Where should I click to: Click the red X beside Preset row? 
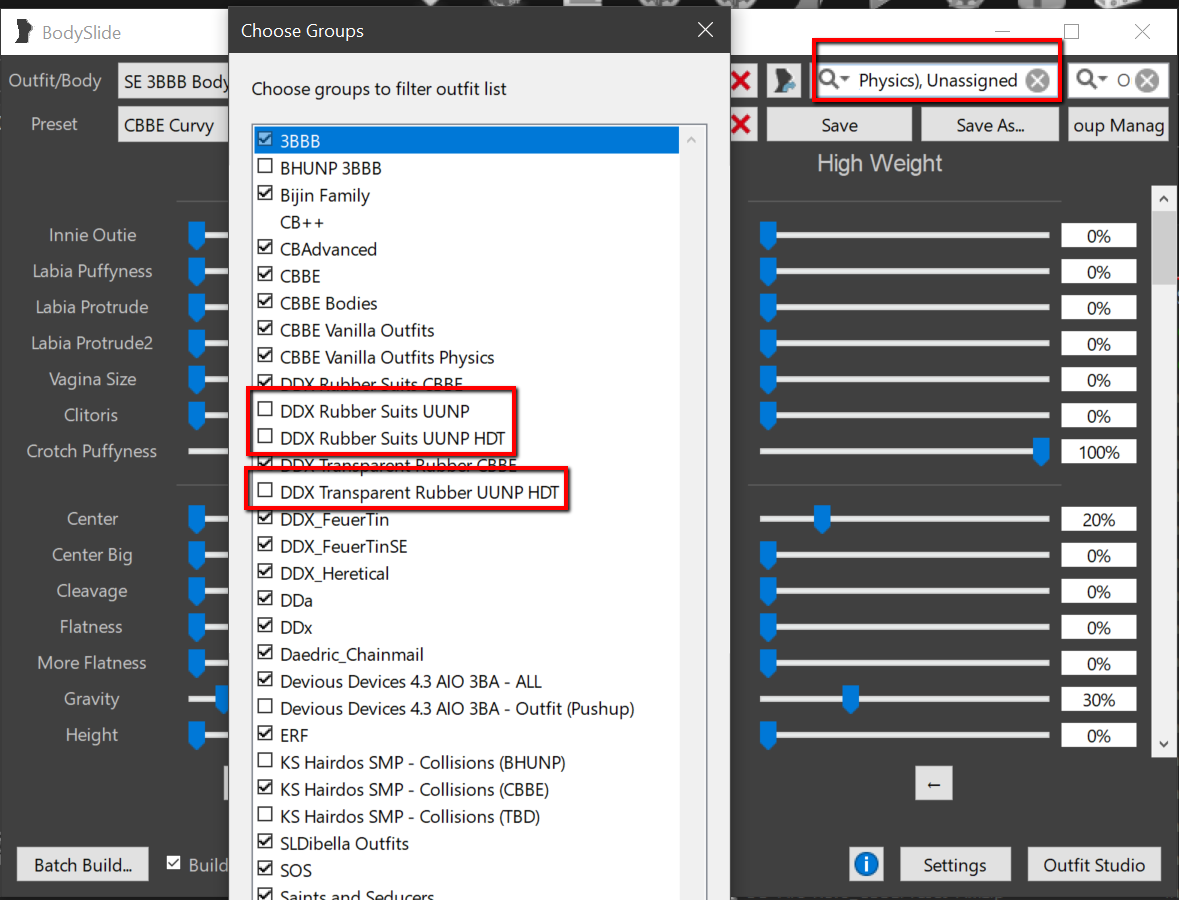click(741, 124)
